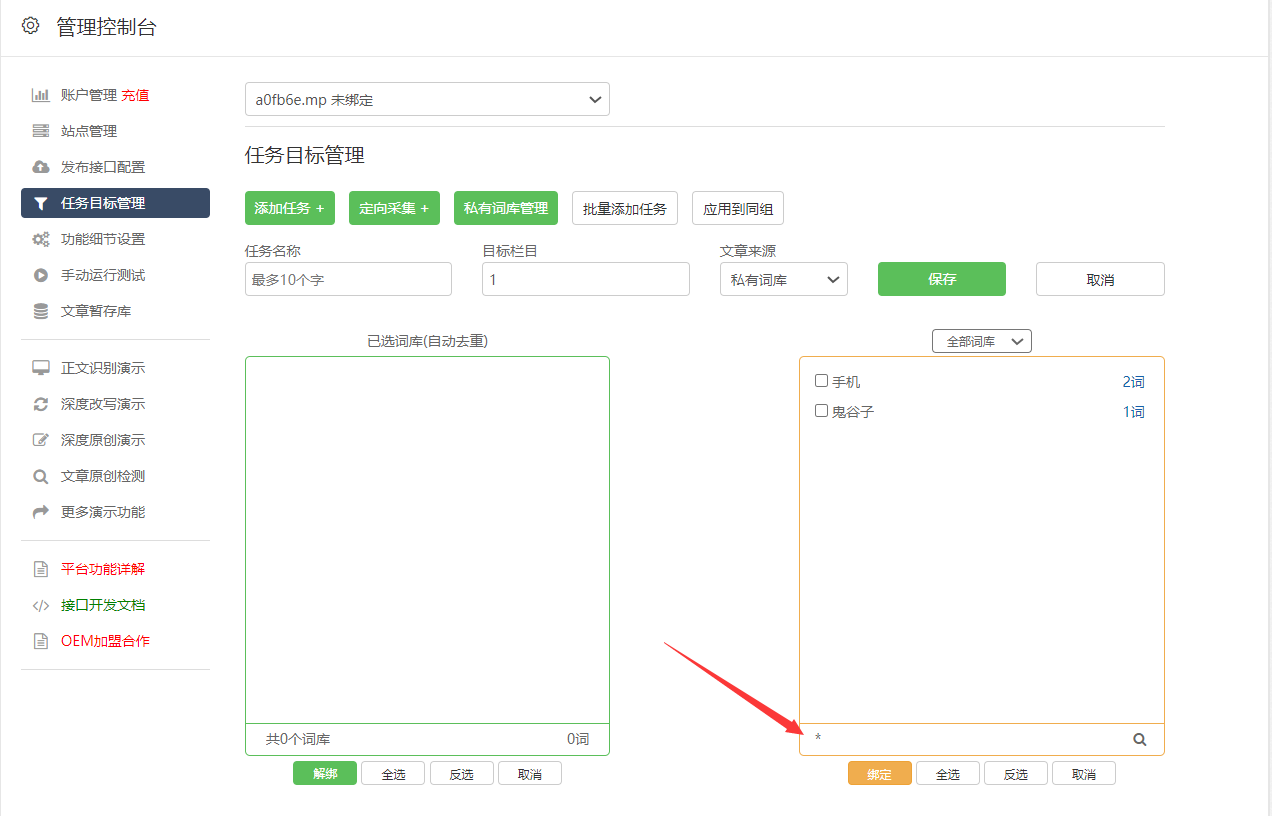The height and width of the screenshot is (816, 1272).
Task: Open the a0fb6e.mp site selector dropdown
Action: (x=427, y=99)
